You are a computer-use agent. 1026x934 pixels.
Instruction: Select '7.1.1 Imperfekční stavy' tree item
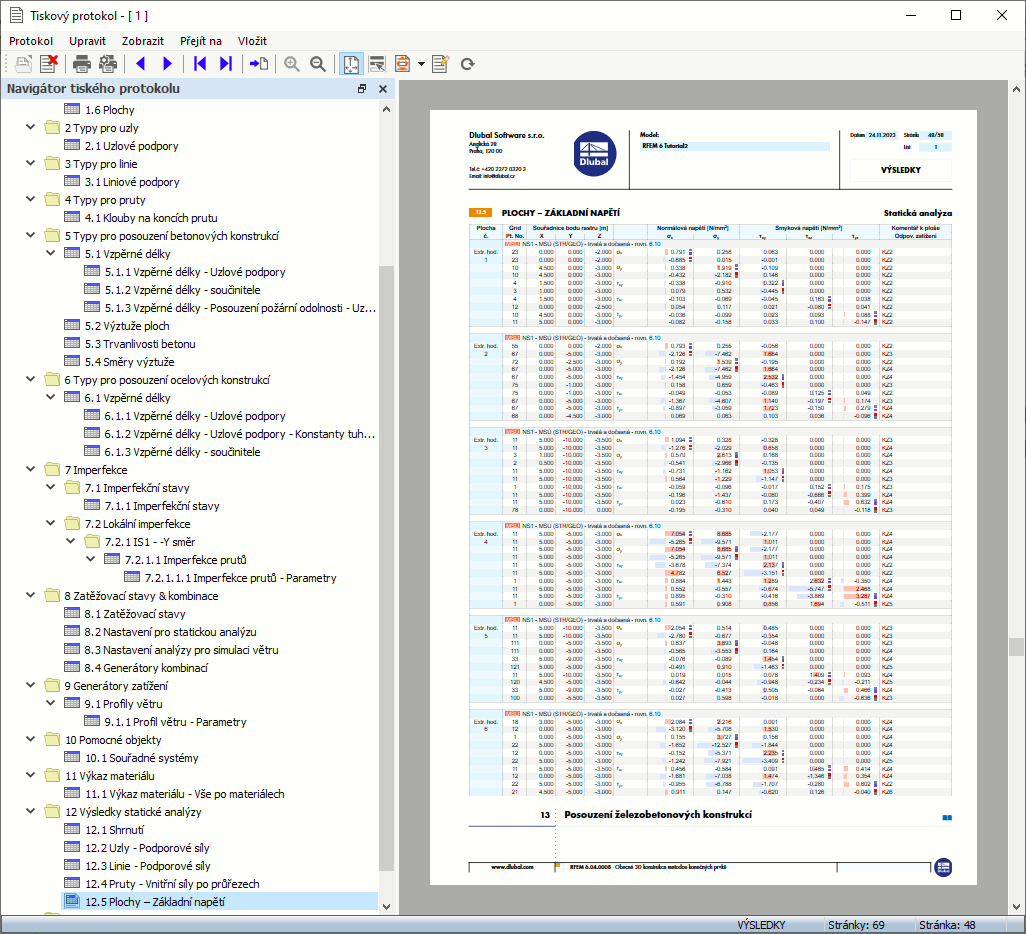coord(162,506)
